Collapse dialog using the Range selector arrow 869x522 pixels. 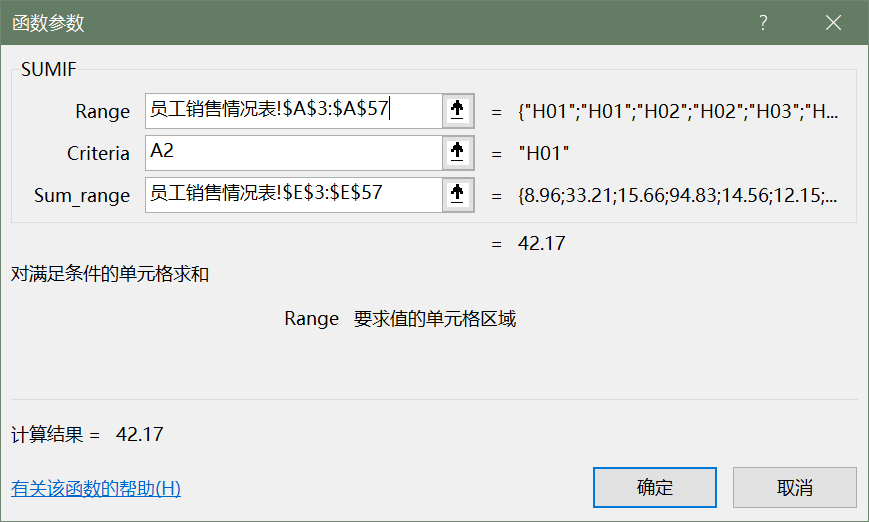[457, 111]
